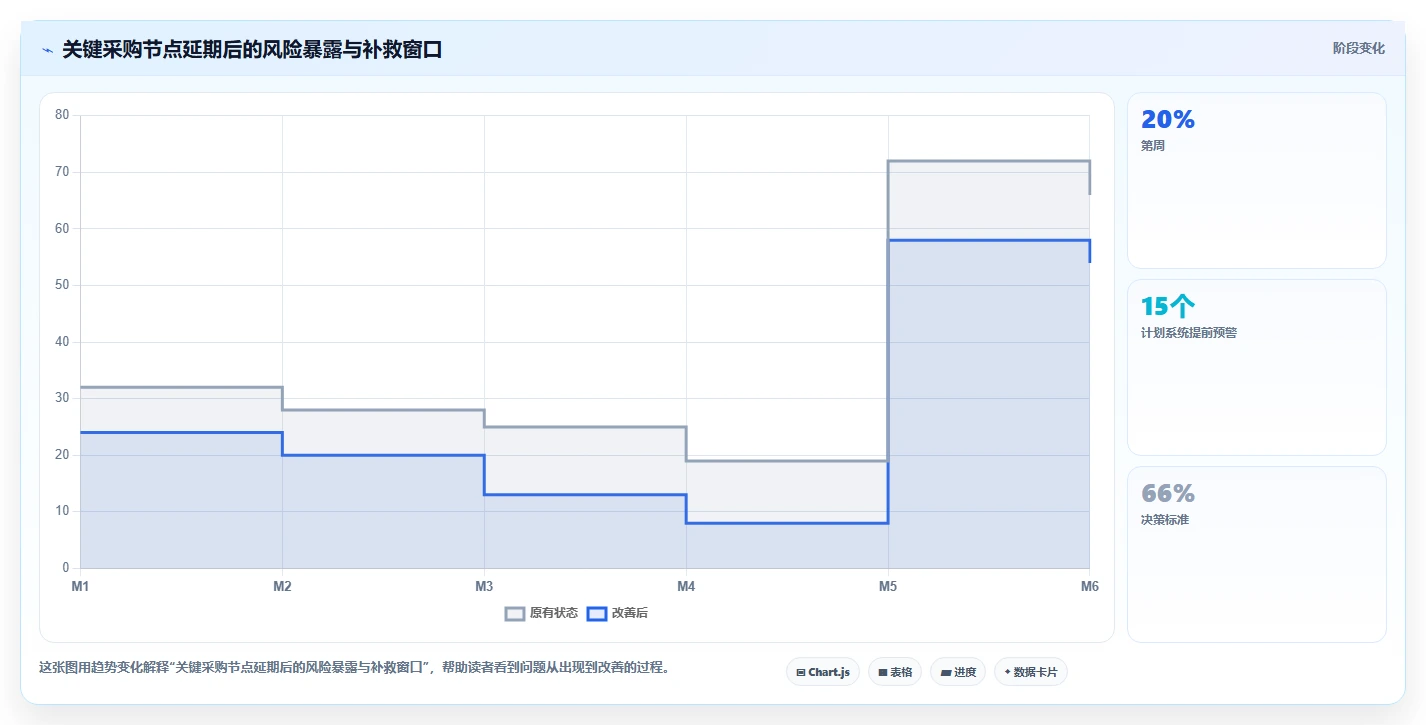Click the chart title 关键采购节点延期后的风险暴露与补救窗口
Screen dimensions: 1426x725
[252, 50]
